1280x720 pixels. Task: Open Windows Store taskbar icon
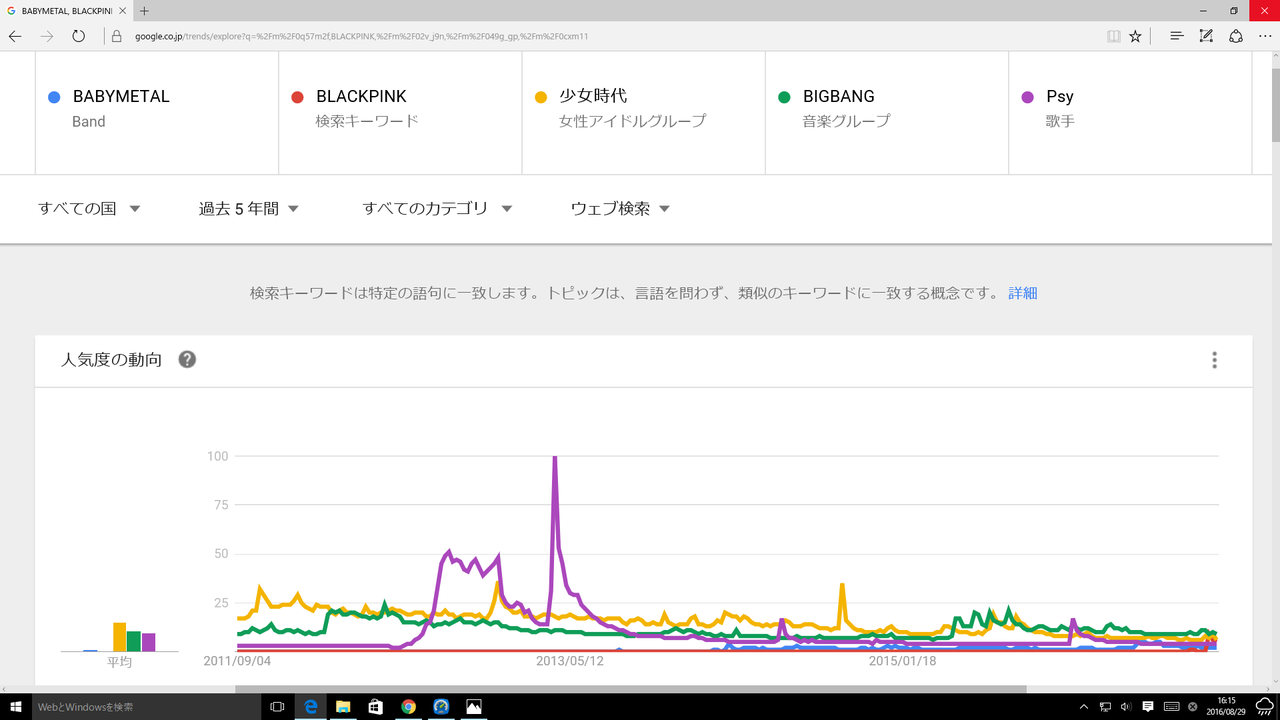375,706
